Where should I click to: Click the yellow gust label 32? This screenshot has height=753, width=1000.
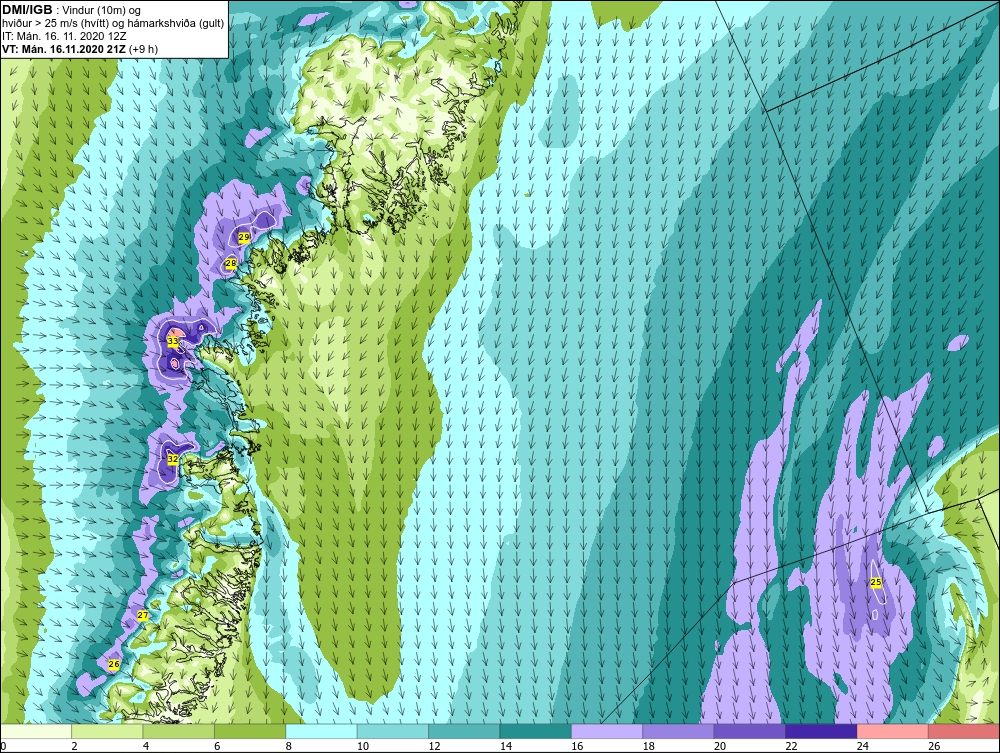click(x=173, y=459)
